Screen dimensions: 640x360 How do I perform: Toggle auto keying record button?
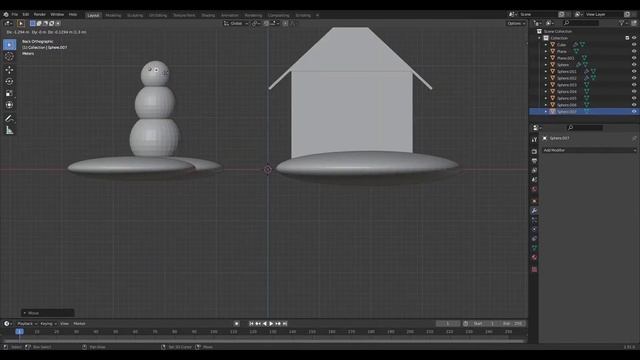coord(236,324)
